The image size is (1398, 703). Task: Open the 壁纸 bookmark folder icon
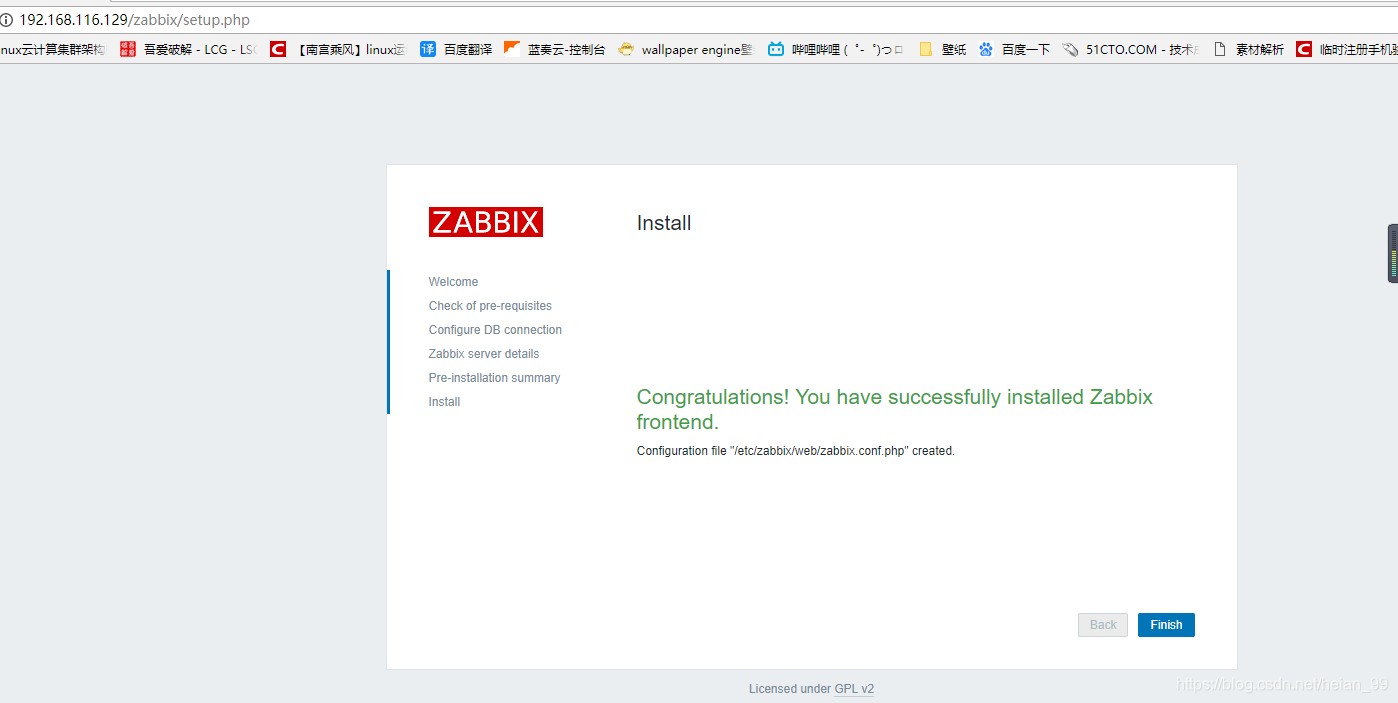(x=926, y=49)
